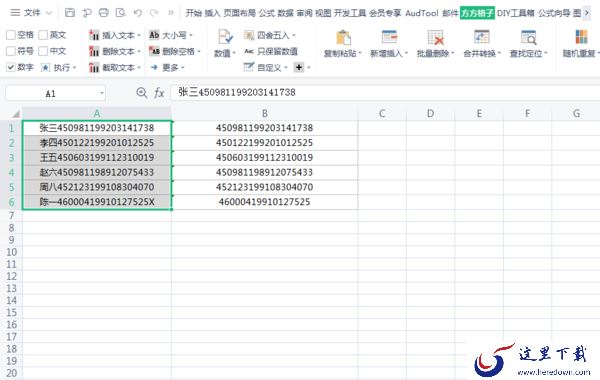Switch to the 数据 tab
The image size is (600, 380).
(285, 13)
